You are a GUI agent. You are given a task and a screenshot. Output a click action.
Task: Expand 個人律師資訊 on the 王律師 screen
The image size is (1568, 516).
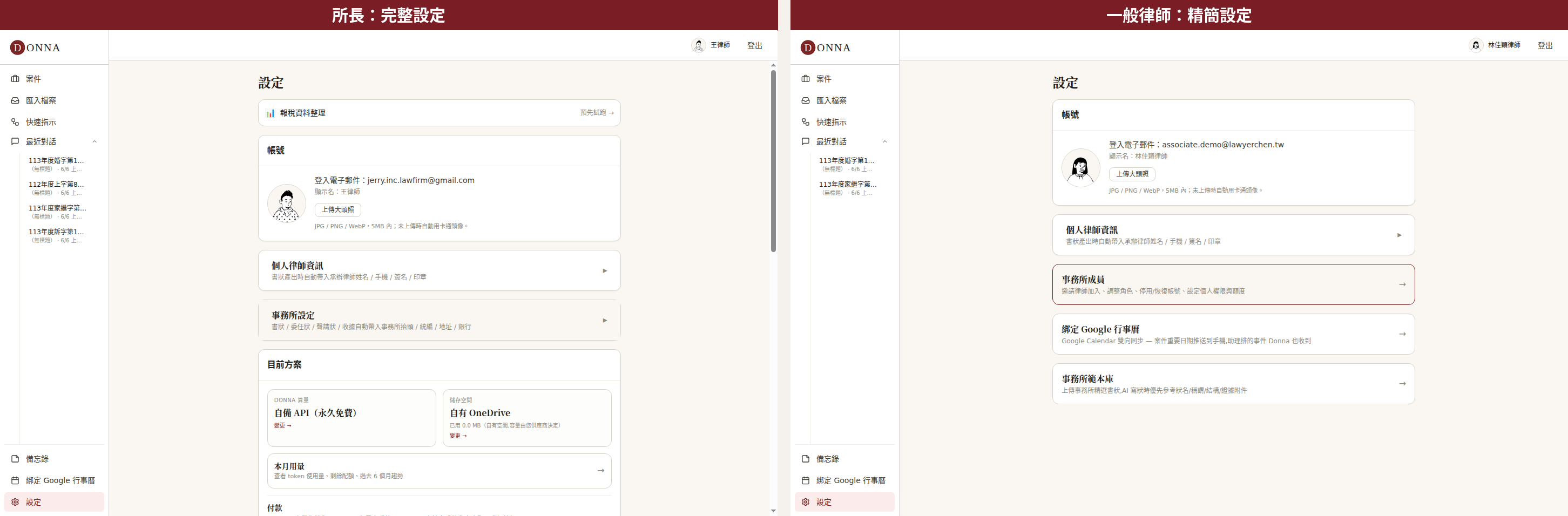point(440,271)
